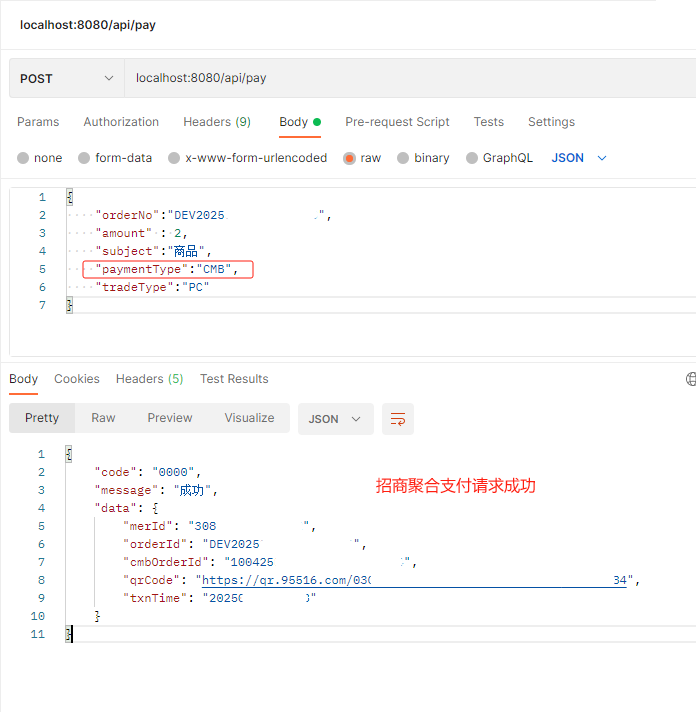Click the request URL input field
The width and height of the screenshot is (696, 712).
tap(400, 78)
